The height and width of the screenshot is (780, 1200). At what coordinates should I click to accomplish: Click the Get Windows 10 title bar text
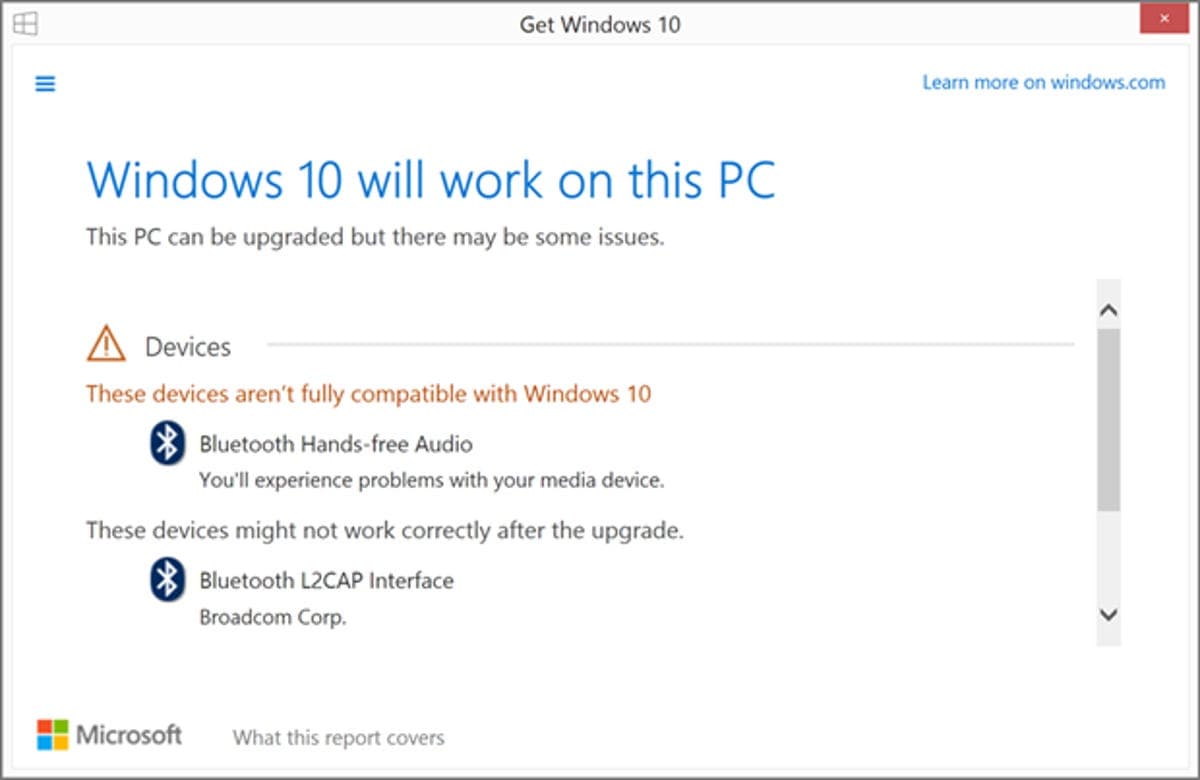pyautogui.click(x=600, y=24)
